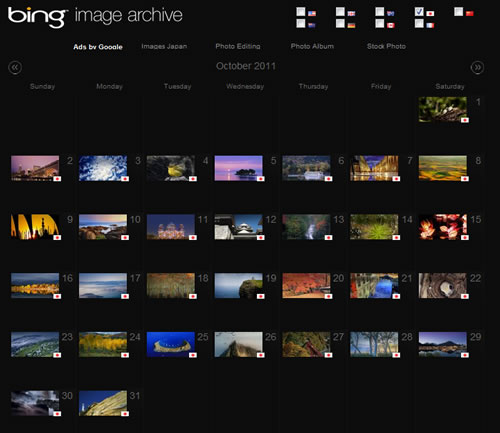Click the Japan flag badge on October 1 image
This screenshot has width=500, height=433.
click(465, 120)
